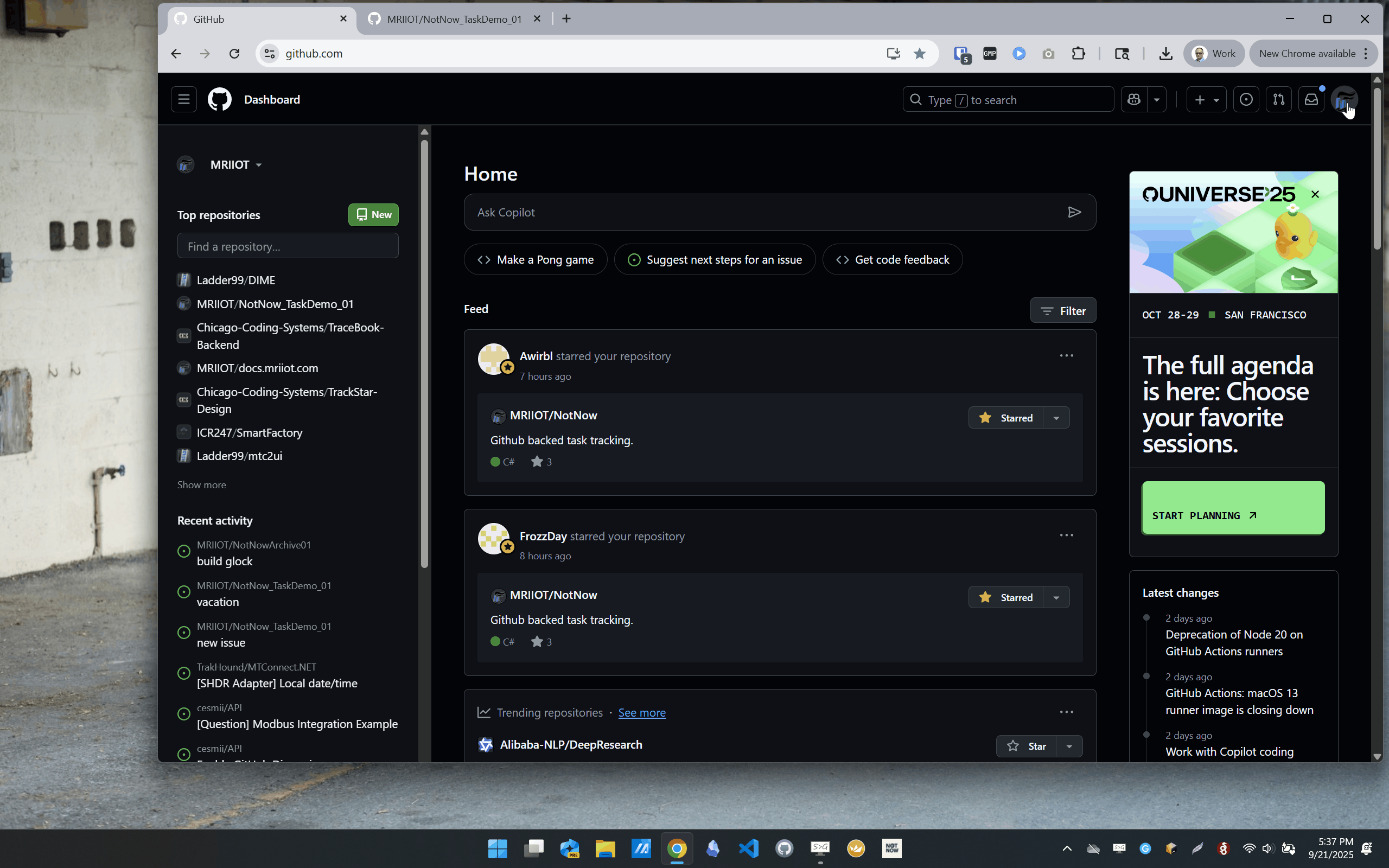Open the build glock recent issue
The width and height of the screenshot is (1389, 868).
225,561
